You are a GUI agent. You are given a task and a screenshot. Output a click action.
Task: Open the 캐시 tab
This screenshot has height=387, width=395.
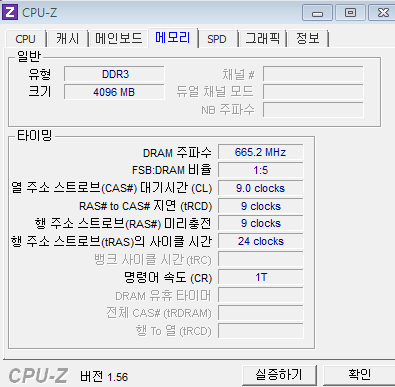click(x=68, y=39)
